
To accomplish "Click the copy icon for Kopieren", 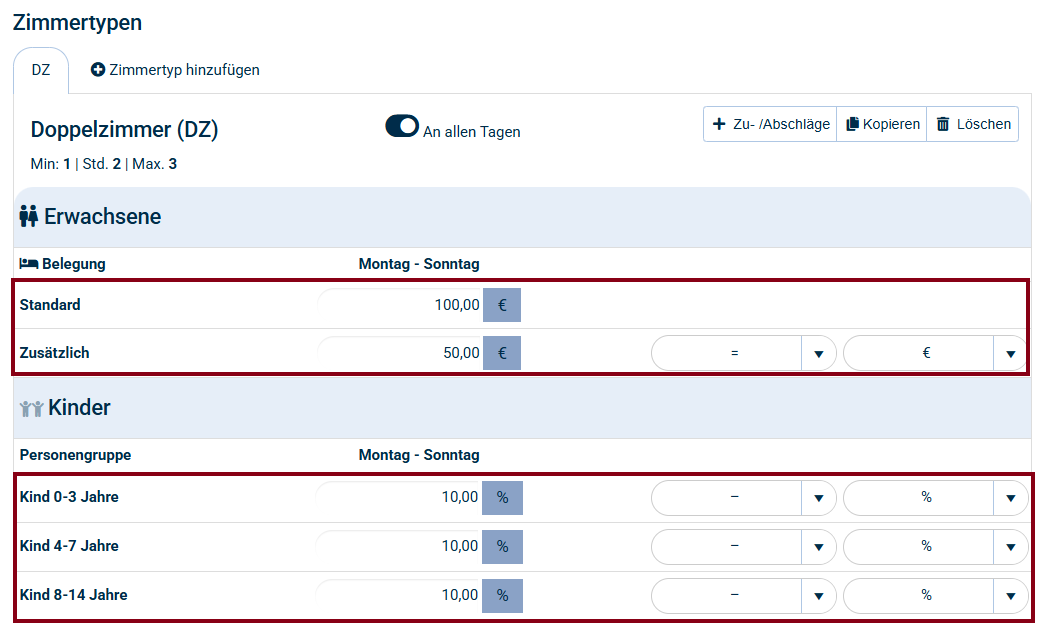I will [x=852, y=125].
